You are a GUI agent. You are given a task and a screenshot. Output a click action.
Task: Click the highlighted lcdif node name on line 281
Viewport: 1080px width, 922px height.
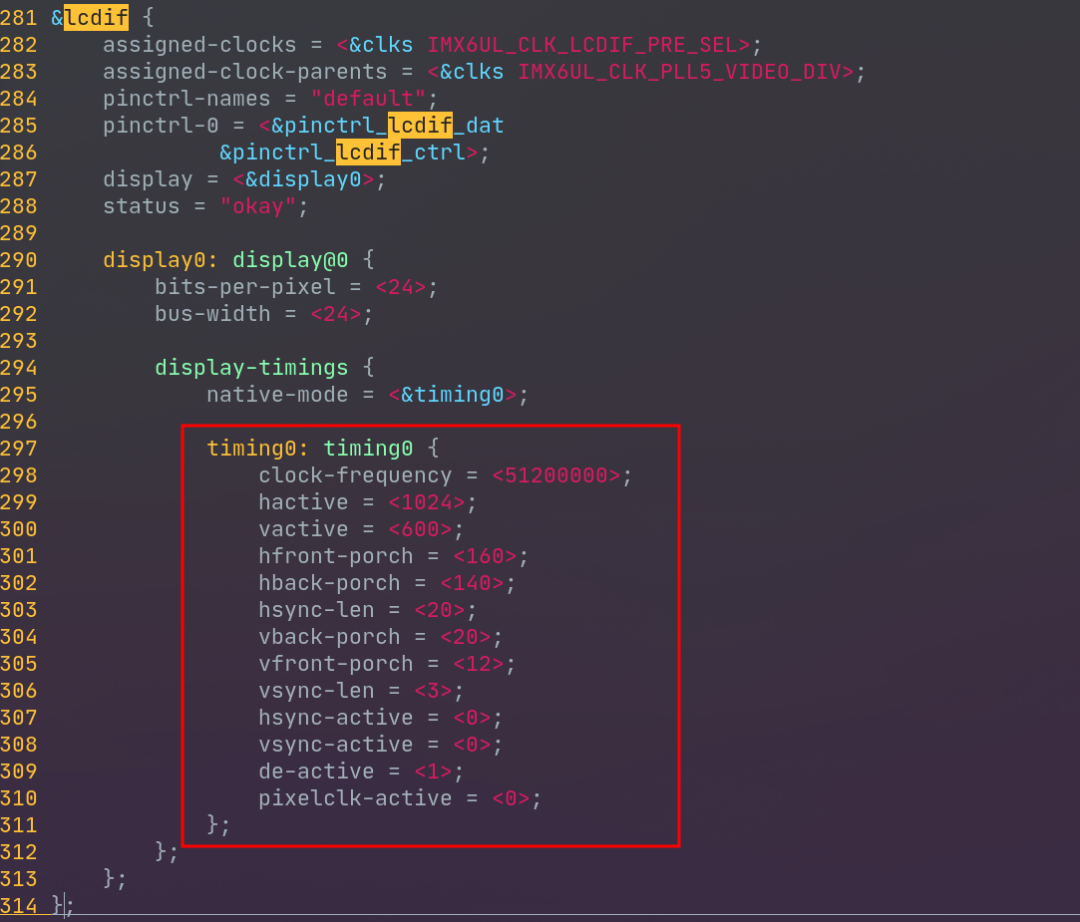(96, 17)
